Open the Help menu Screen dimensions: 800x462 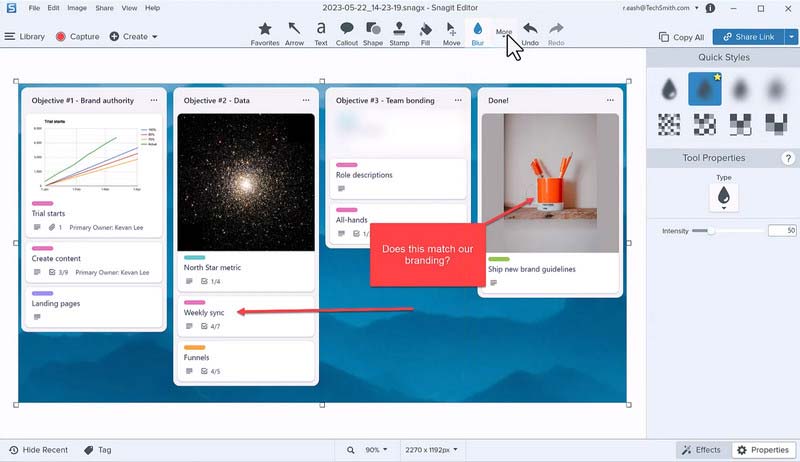pos(152,8)
